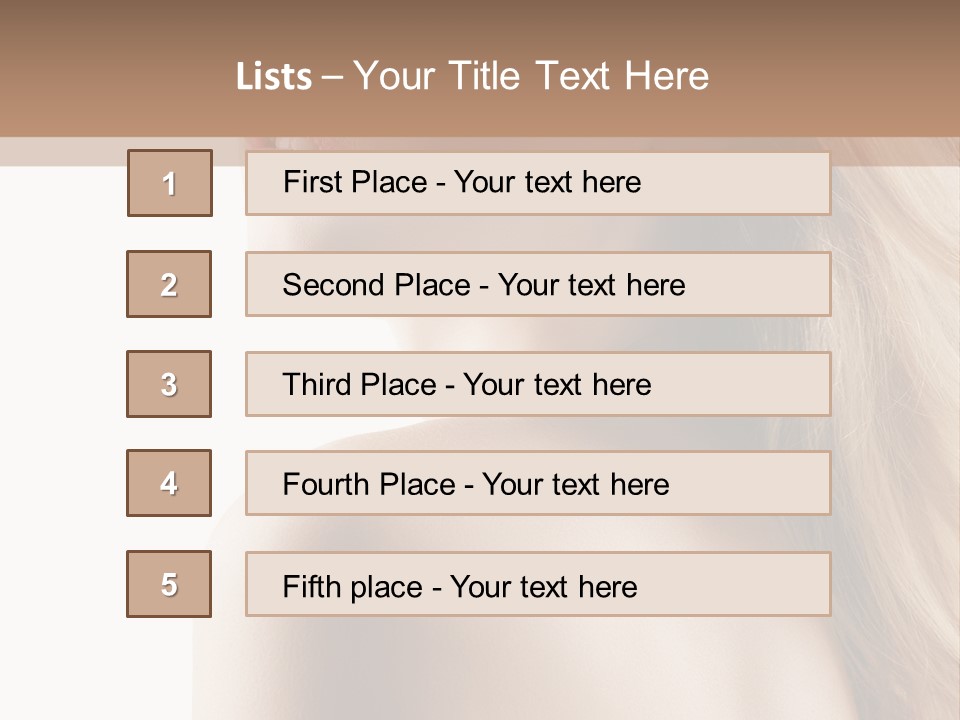The image size is (960, 720).
Task: Click the number 5 box
Action: tap(169, 584)
